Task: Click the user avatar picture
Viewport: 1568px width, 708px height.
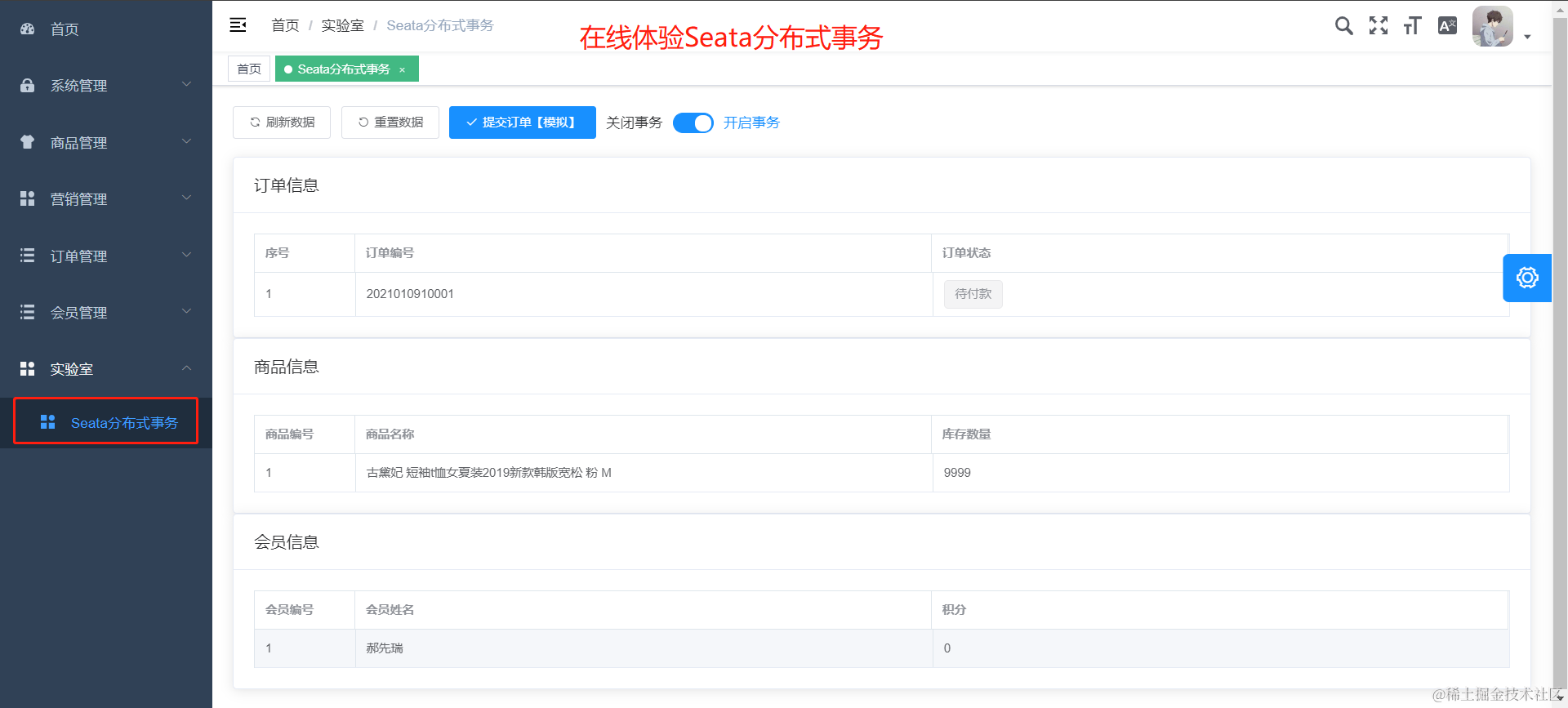Action: [1493, 27]
